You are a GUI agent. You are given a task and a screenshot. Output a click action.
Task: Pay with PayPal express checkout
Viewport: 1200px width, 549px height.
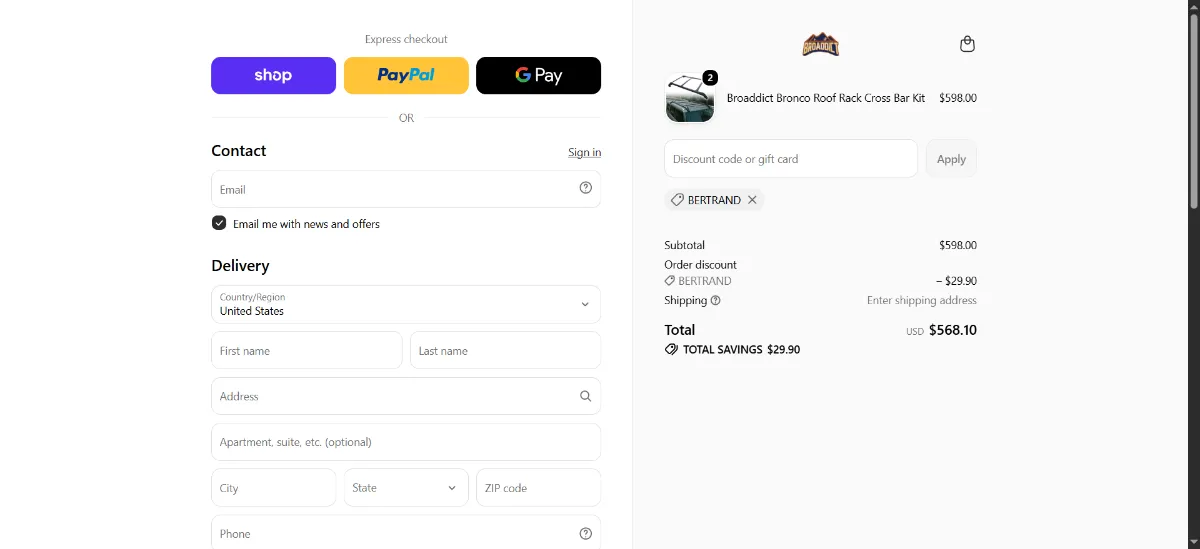406,75
